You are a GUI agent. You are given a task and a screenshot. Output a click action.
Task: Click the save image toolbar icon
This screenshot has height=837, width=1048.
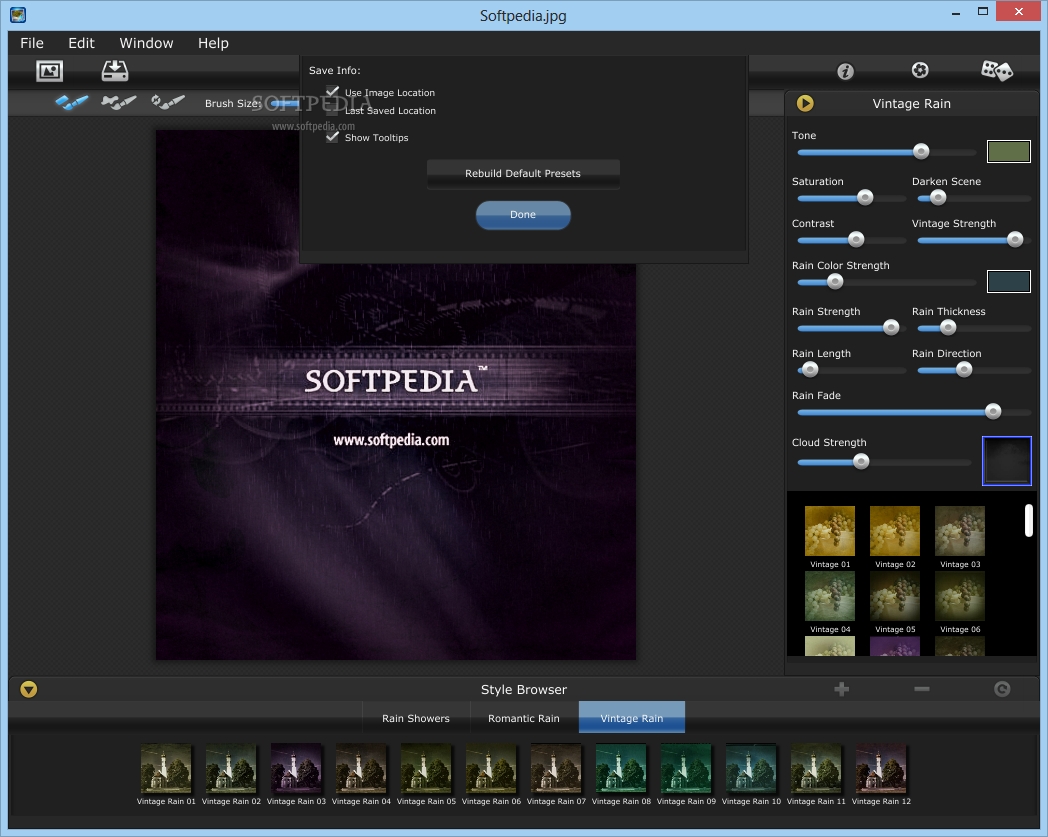tap(115, 71)
